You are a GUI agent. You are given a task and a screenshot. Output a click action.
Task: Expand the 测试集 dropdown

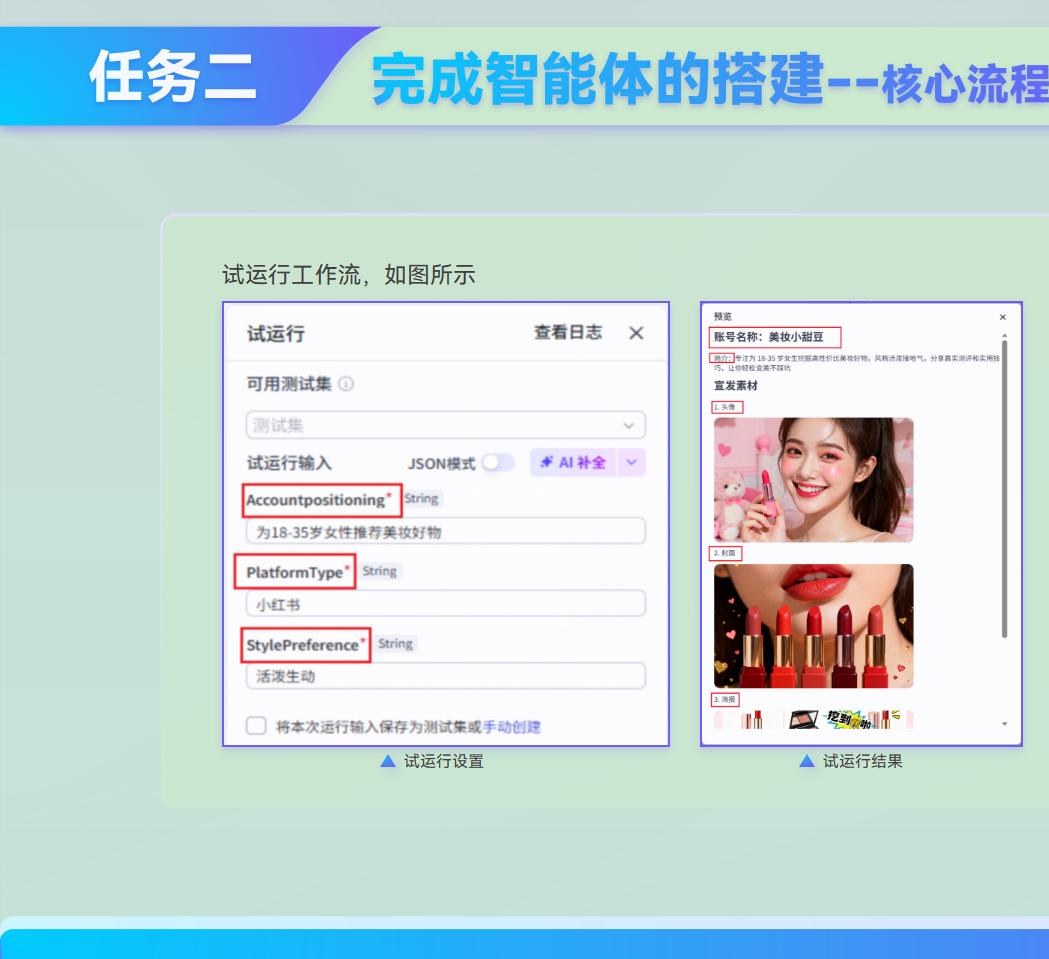pos(446,425)
